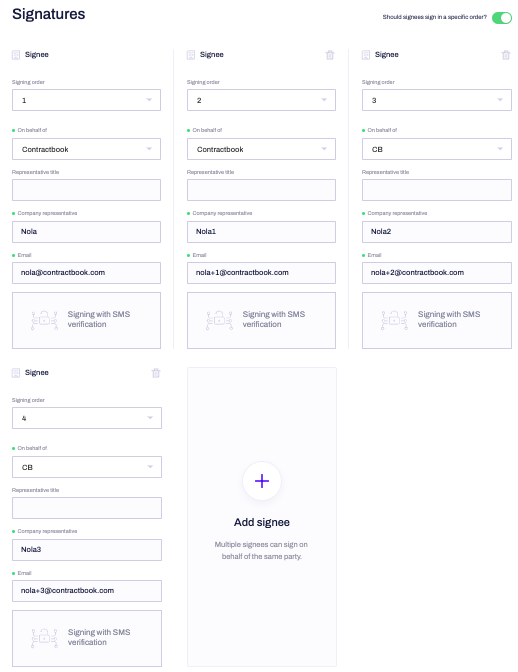The height and width of the screenshot is (672, 518).
Task: Toggle the specific signing order switch
Action: (502, 18)
